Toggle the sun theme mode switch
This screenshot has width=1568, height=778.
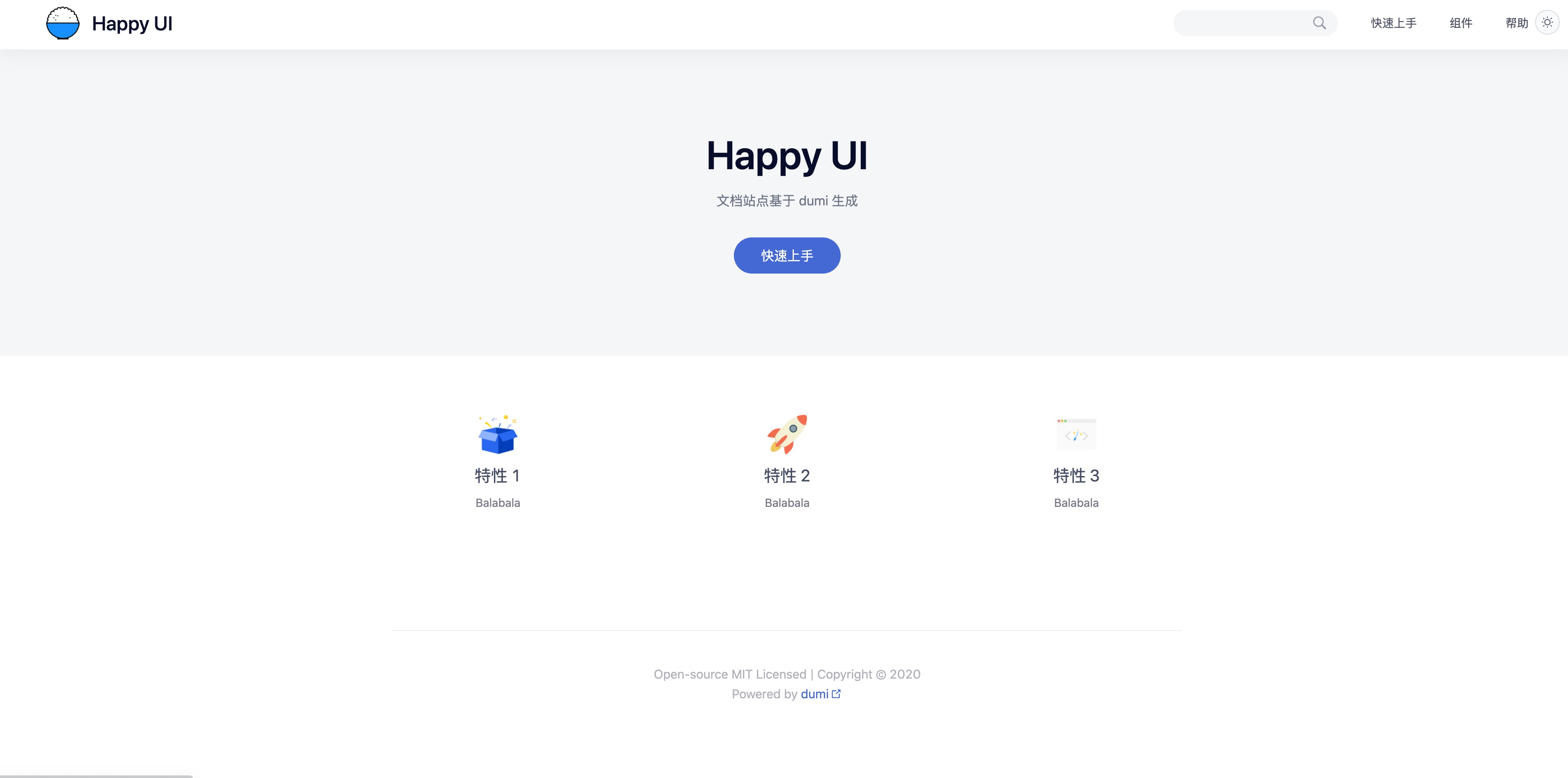point(1547,23)
